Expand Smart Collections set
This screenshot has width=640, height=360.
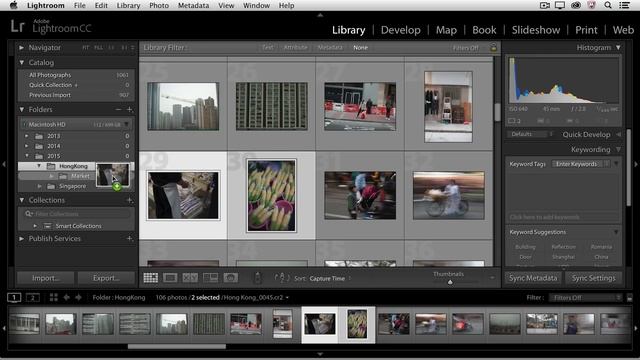pos(35,226)
